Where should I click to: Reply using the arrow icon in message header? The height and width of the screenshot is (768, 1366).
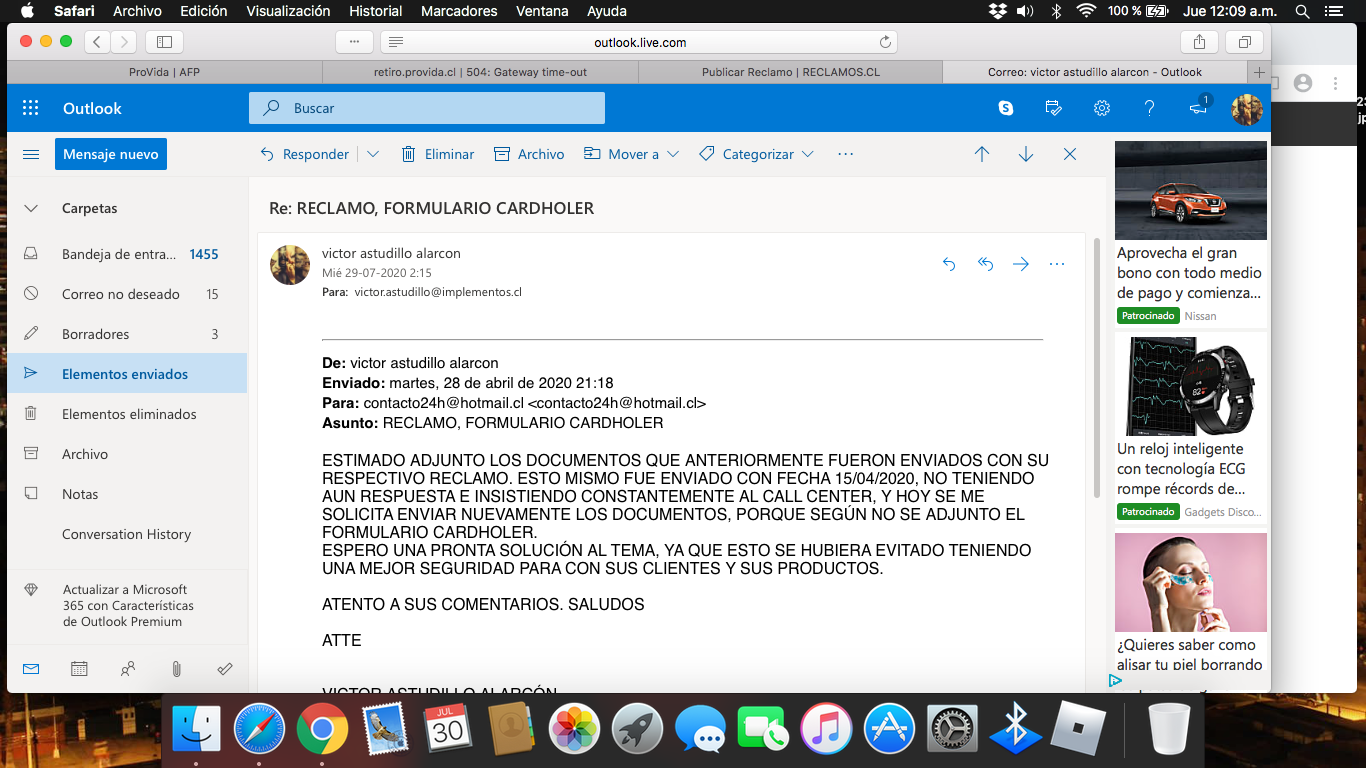[949, 264]
